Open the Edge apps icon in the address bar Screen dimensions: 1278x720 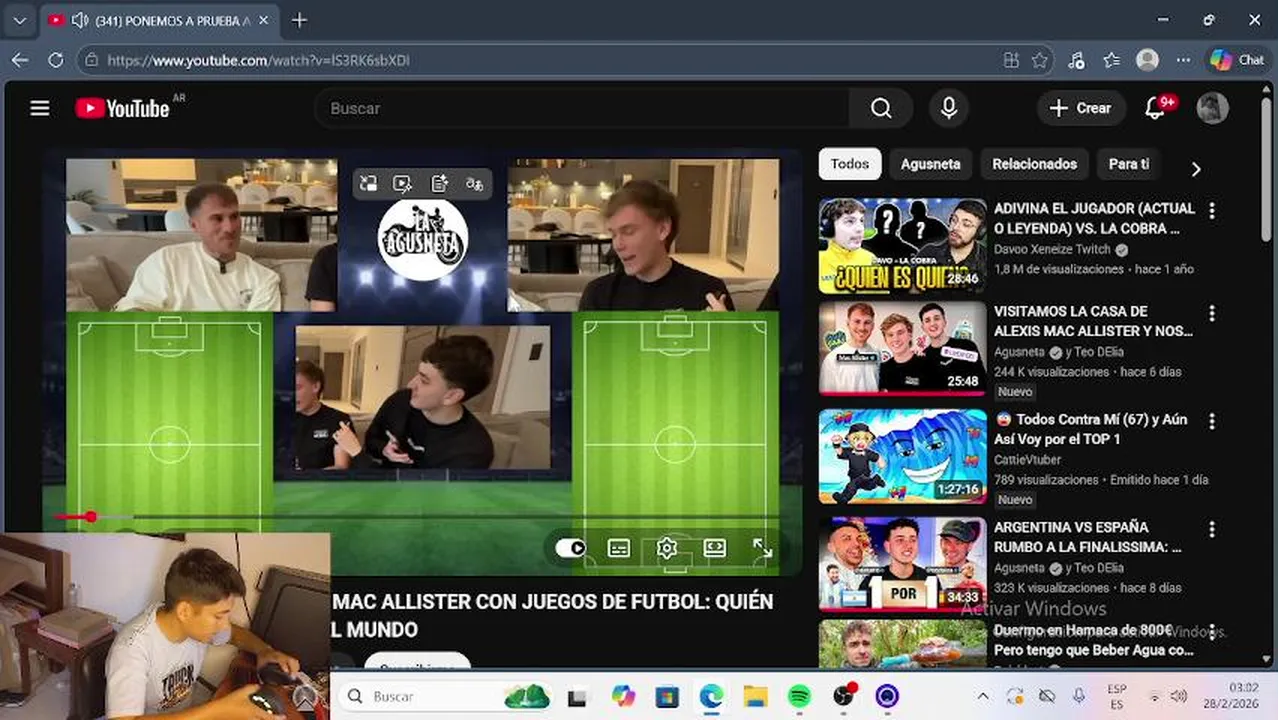coord(1011,60)
